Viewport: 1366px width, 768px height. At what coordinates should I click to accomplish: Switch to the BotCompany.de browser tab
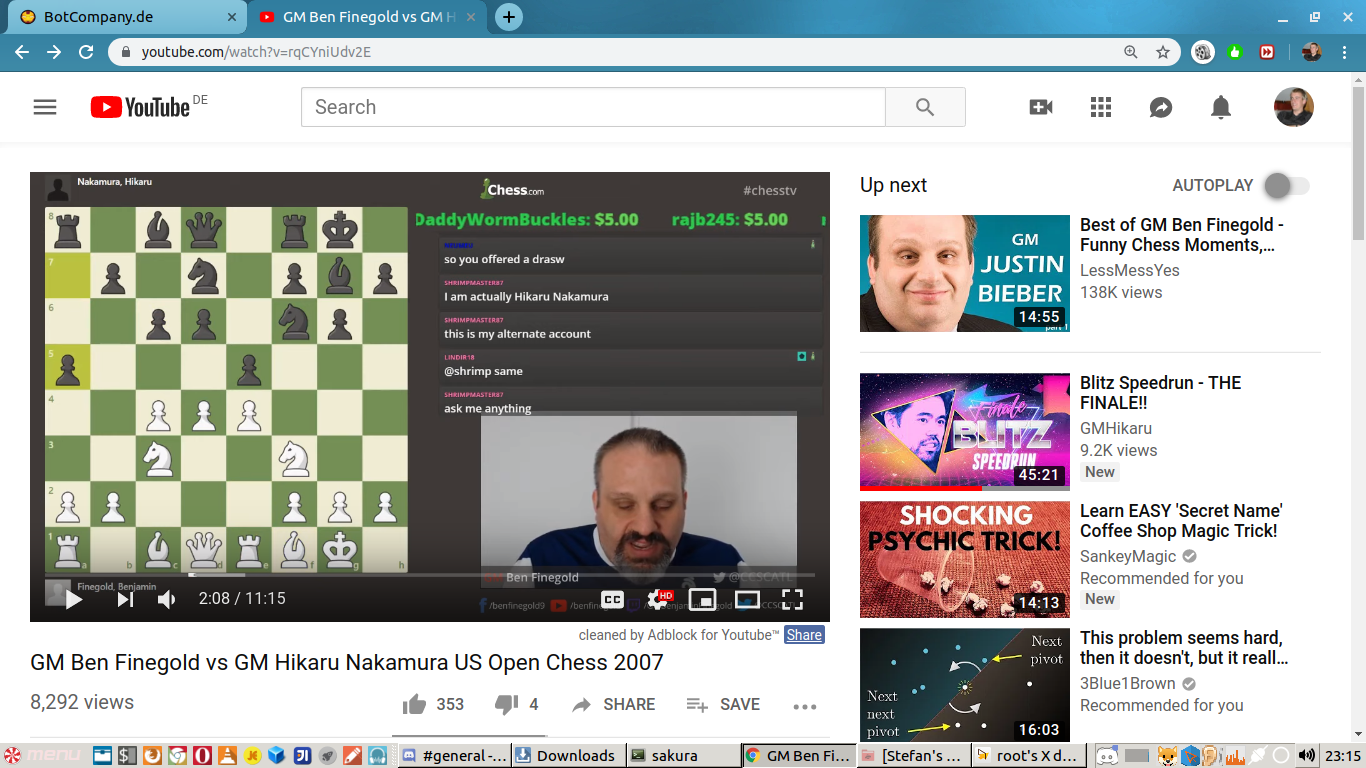point(120,17)
